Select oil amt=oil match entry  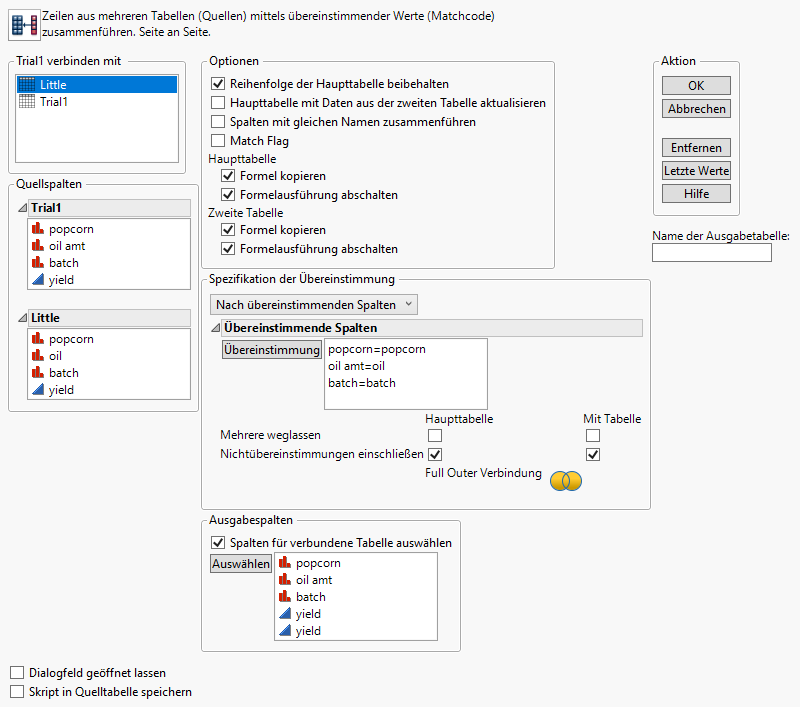click(356, 366)
